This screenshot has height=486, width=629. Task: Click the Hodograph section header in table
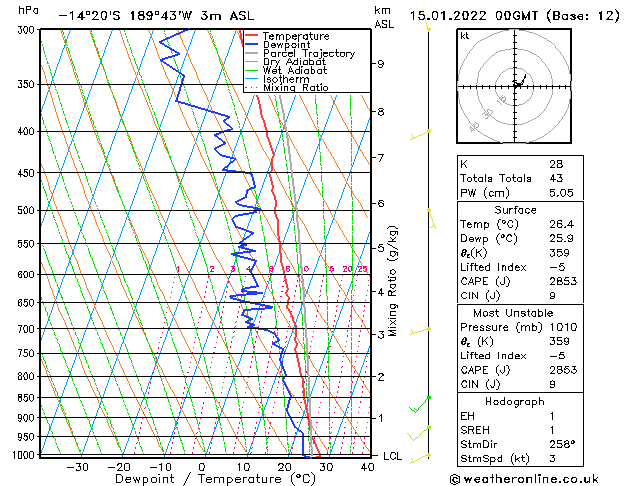click(x=515, y=401)
